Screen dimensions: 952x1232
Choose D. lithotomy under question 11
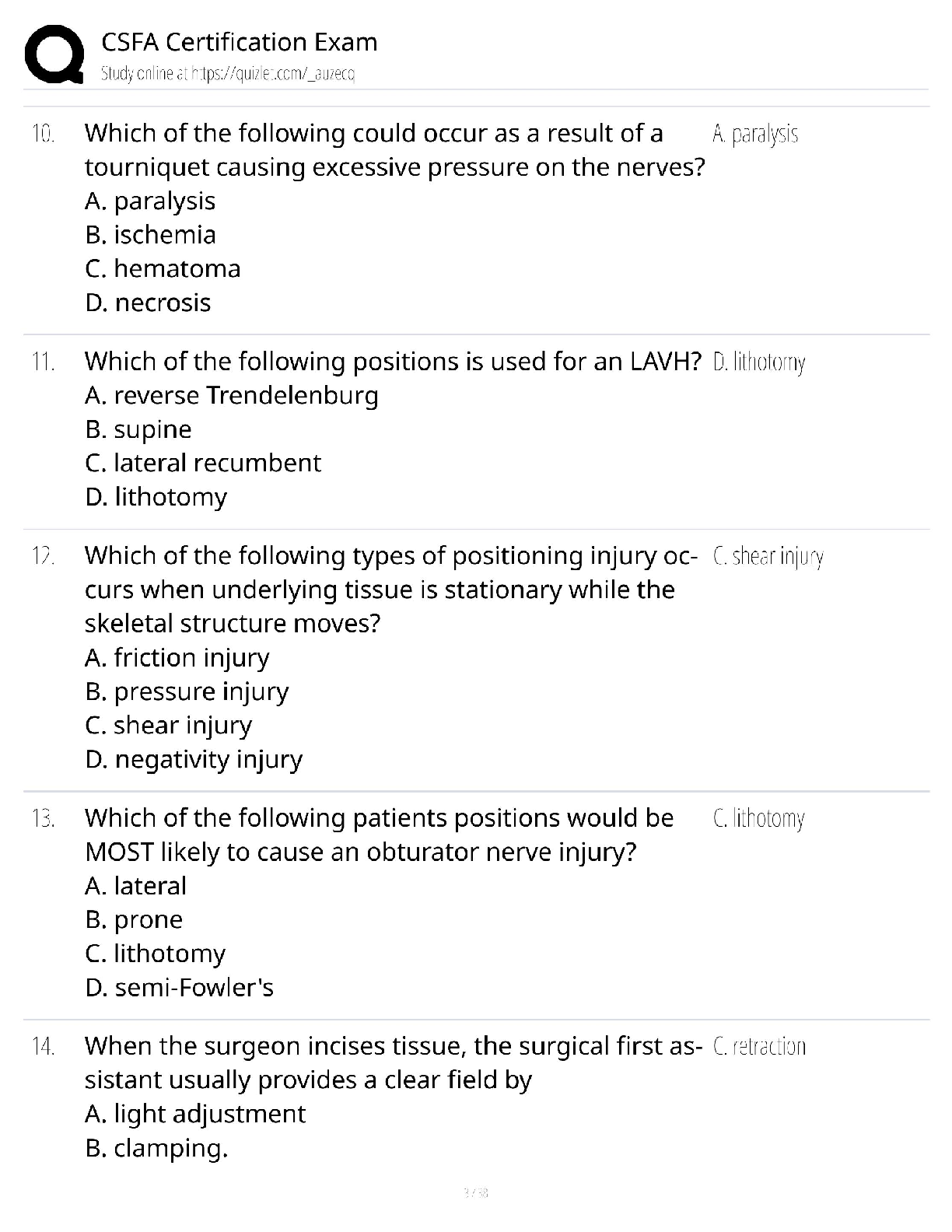pyautogui.click(x=156, y=497)
